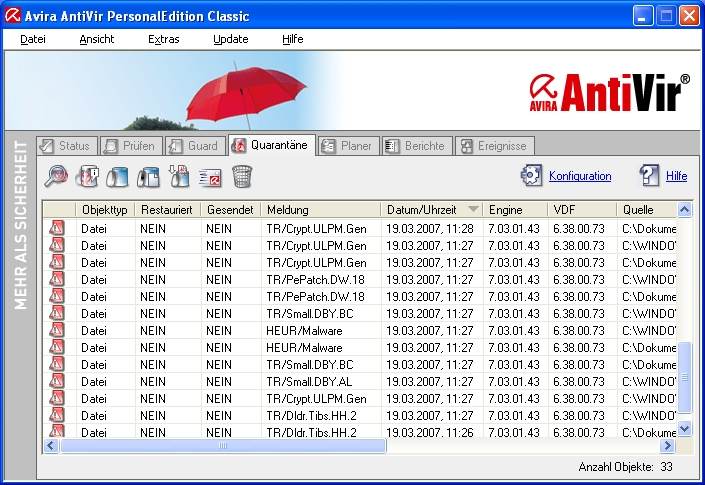Viewport: 705px width, 485px height.
Task: Select the Quarantäne tab
Action: (x=272, y=145)
